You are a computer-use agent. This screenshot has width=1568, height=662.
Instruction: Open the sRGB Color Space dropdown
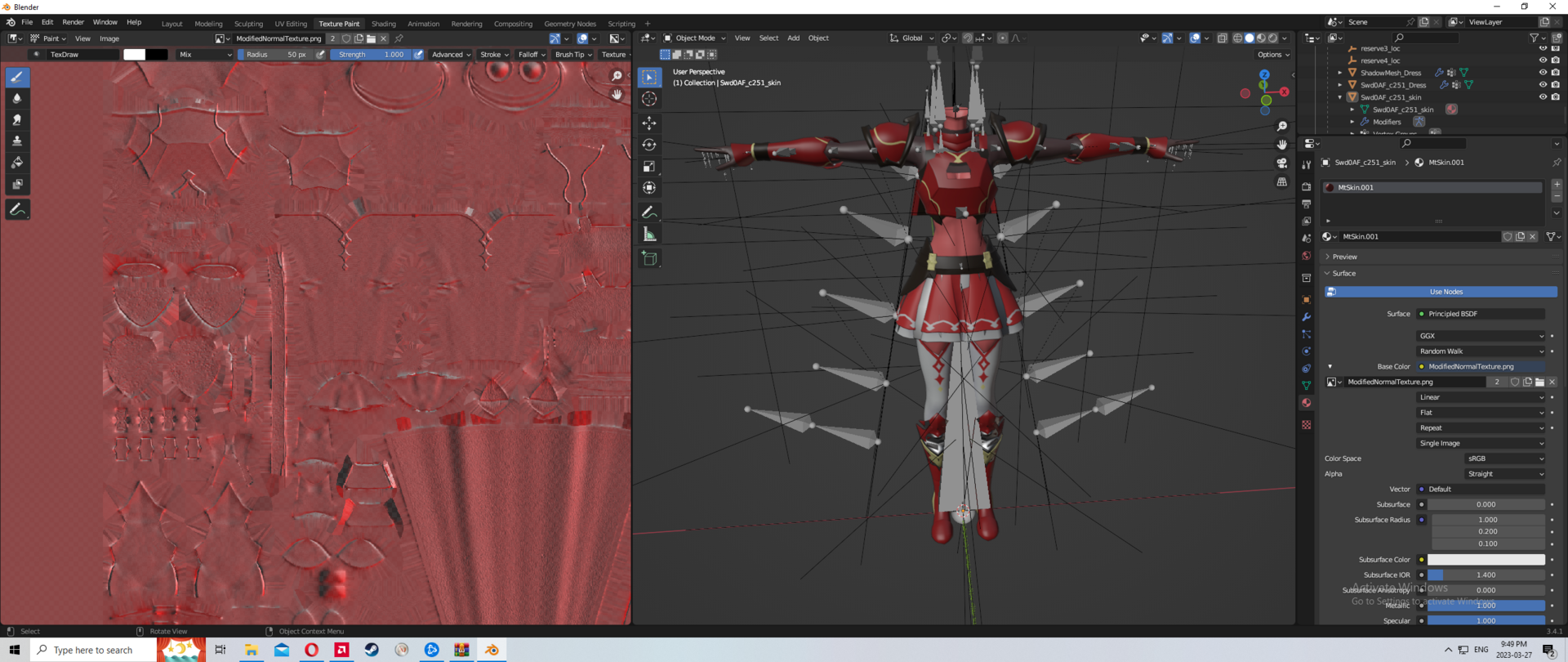(x=1504, y=458)
